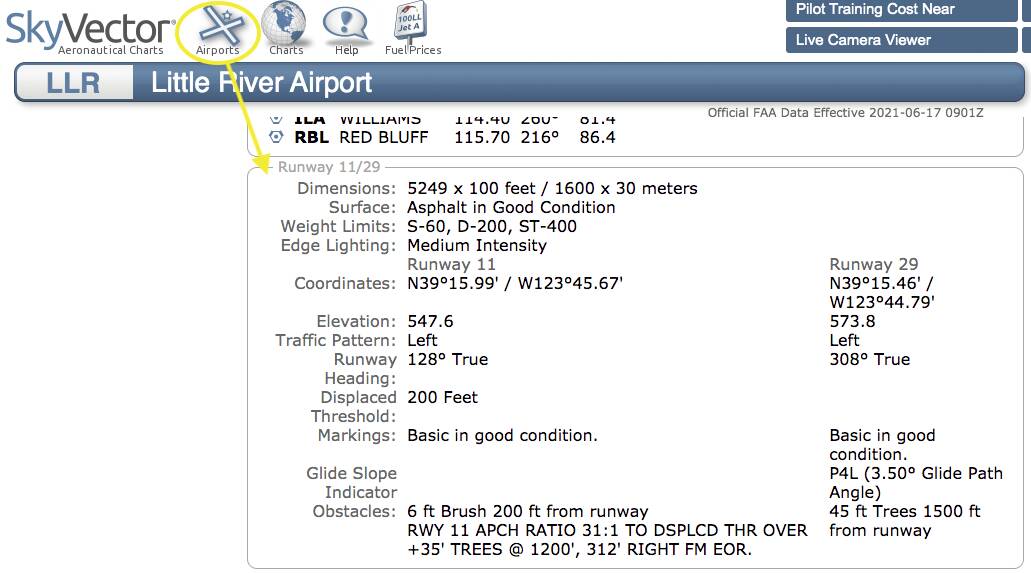Click the SkyVector Aeronautical Charts logo
This screenshot has width=1031, height=573.
[x=90, y=31]
